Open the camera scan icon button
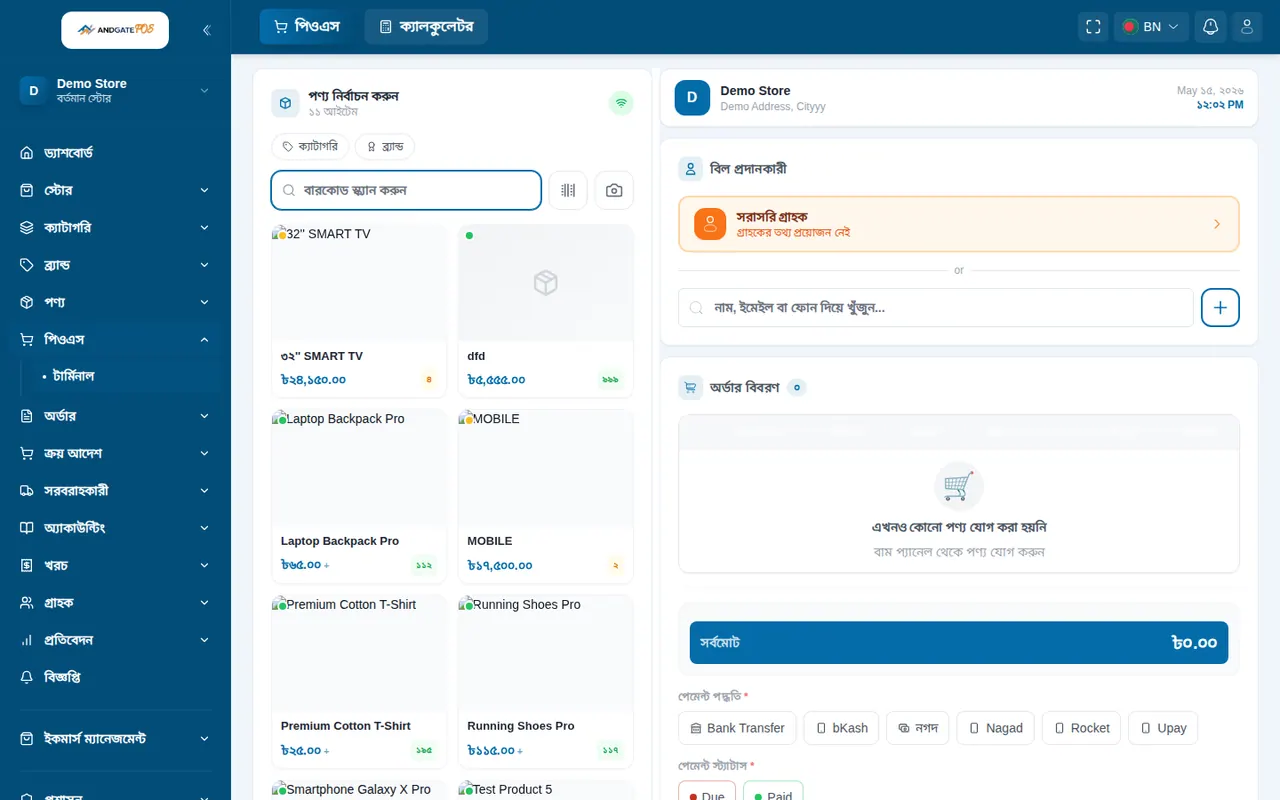 614,190
